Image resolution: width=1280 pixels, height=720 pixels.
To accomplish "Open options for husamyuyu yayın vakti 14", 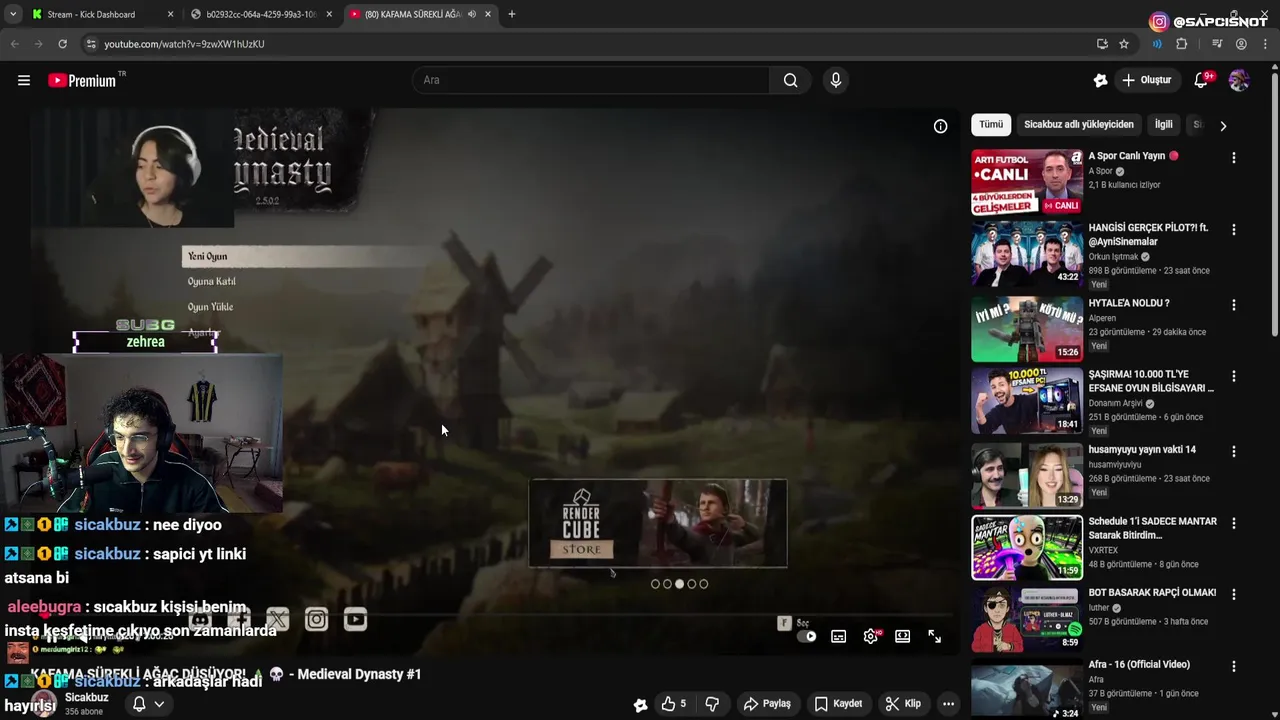I will click(x=1233, y=452).
